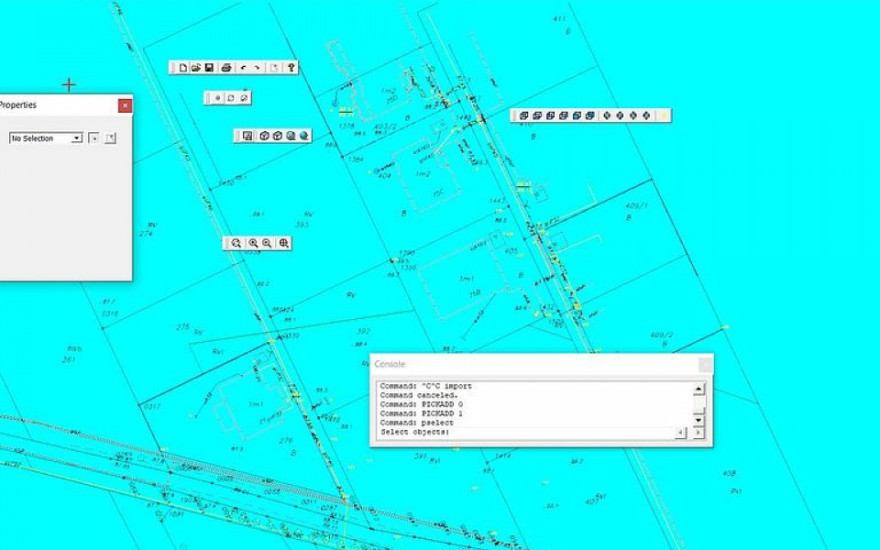The image size is (880, 550).
Task: Undo the last action
Action: pyautogui.click(x=243, y=68)
